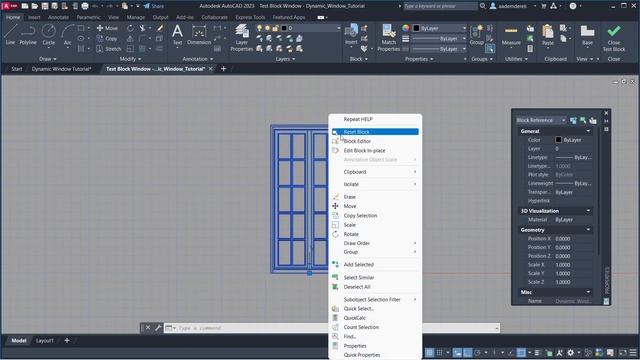This screenshot has width=640, height=360.
Task: Click the keyword search box in title bar
Action: 440,6
